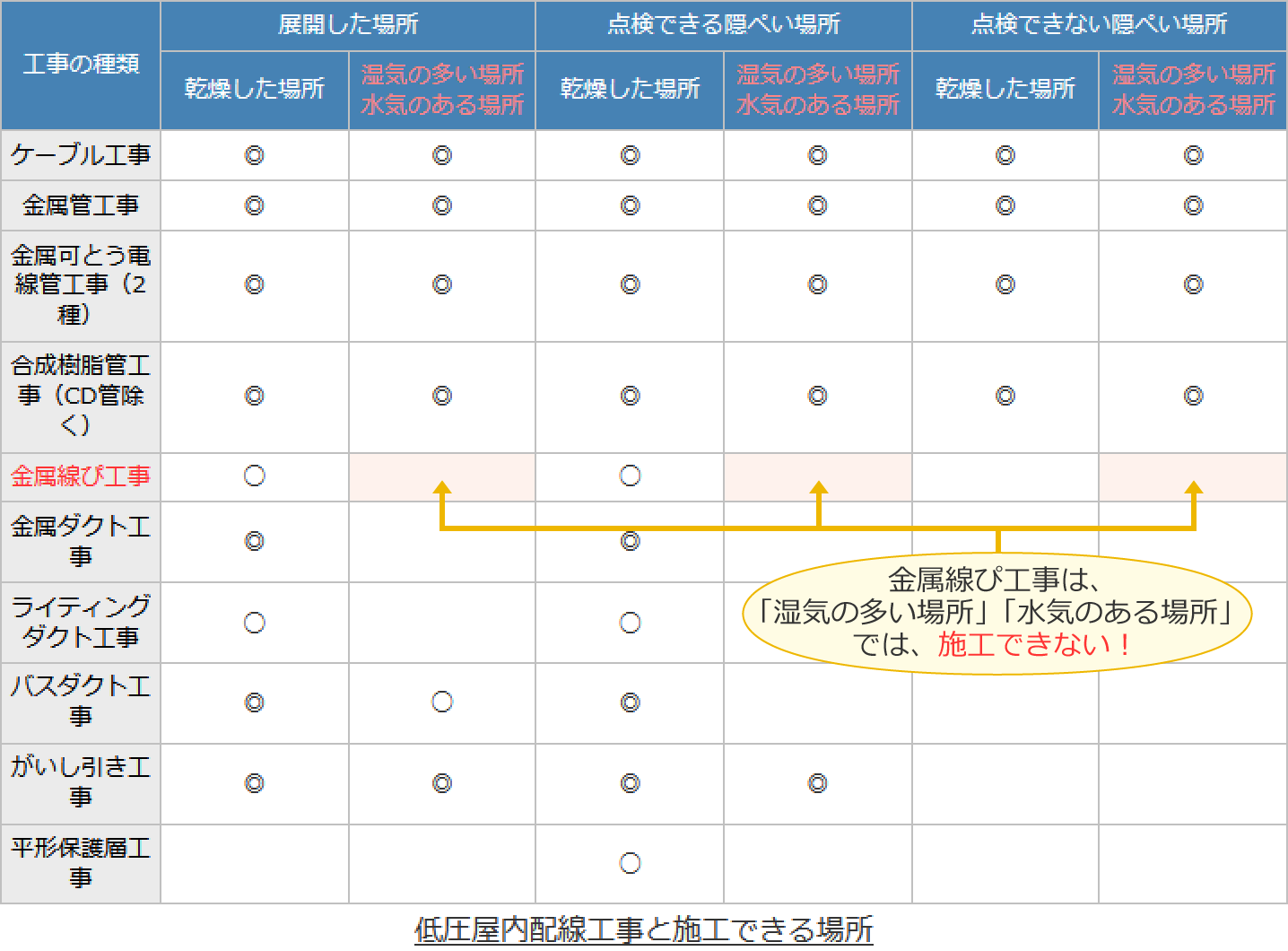Click the middle yellow arrowhead pointing upward
Screen dimensions: 1288x951
pyautogui.click(x=818, y=490)
